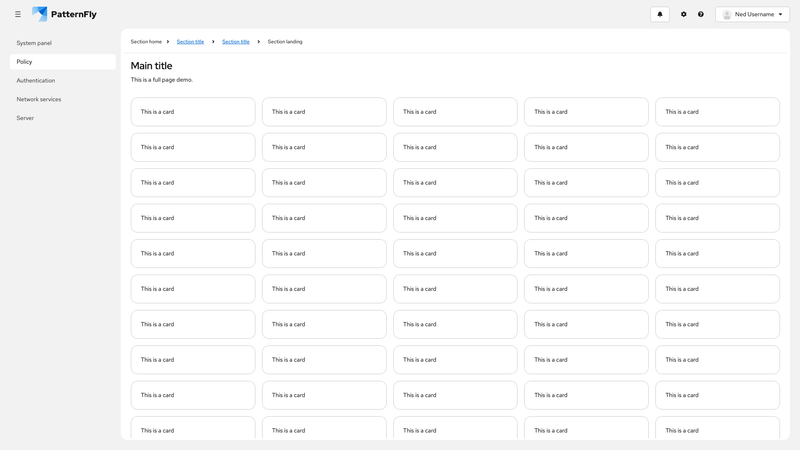Toggle the hamburger navigation menu
Screen dimensions: 800x450
point(18,14)
